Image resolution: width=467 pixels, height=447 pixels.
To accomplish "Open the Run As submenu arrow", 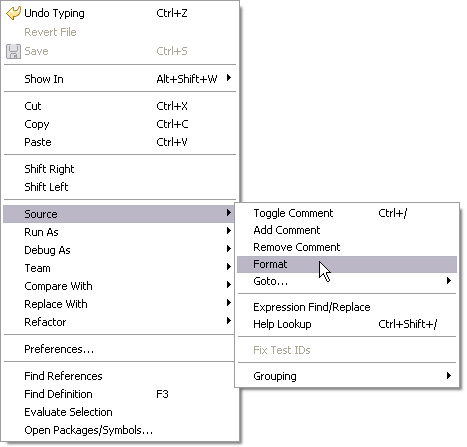I will click(229, 231).
